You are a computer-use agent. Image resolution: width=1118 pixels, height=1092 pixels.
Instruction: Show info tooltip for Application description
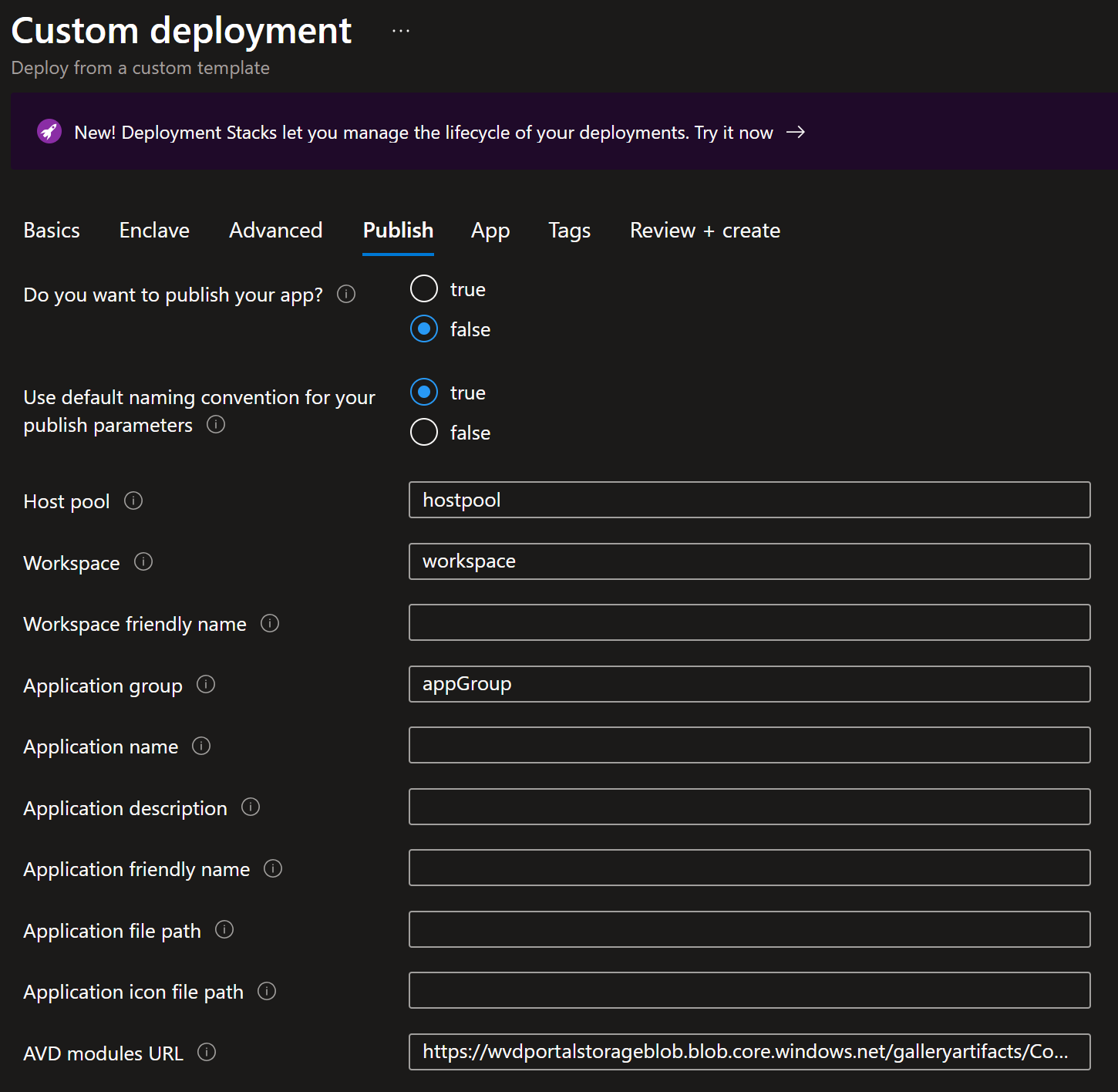pos(251,807)
